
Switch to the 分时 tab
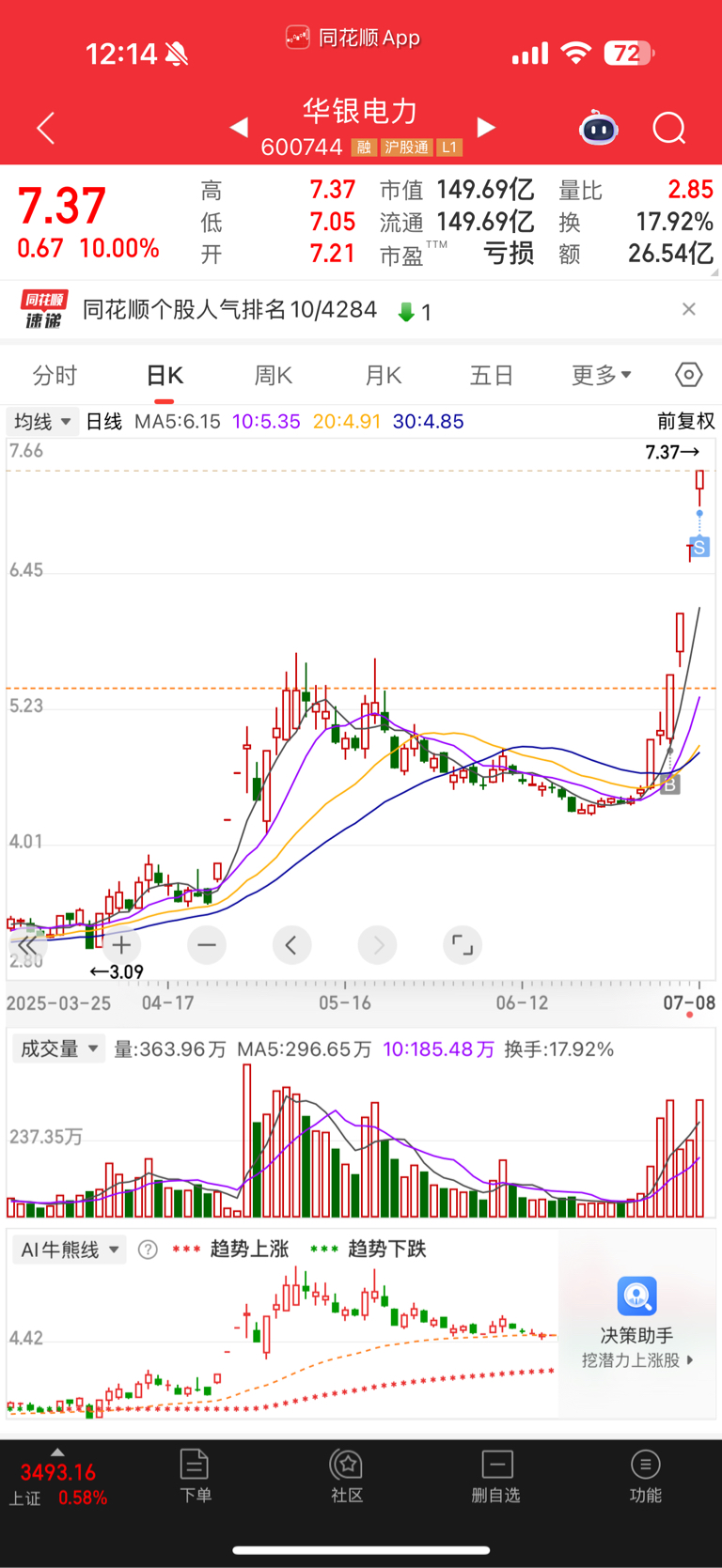point(55,376)
